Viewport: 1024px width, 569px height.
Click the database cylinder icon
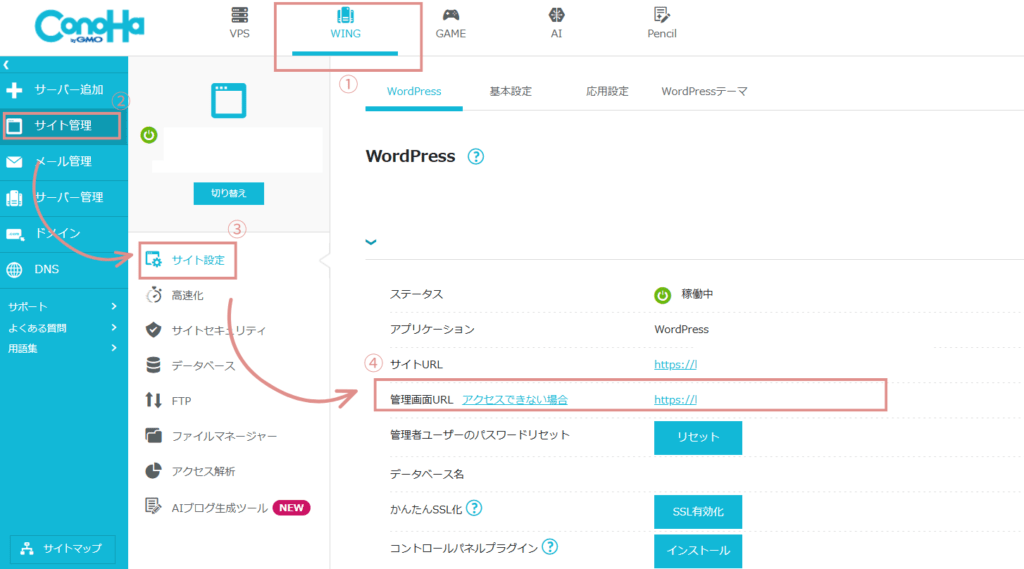point(153,365)
